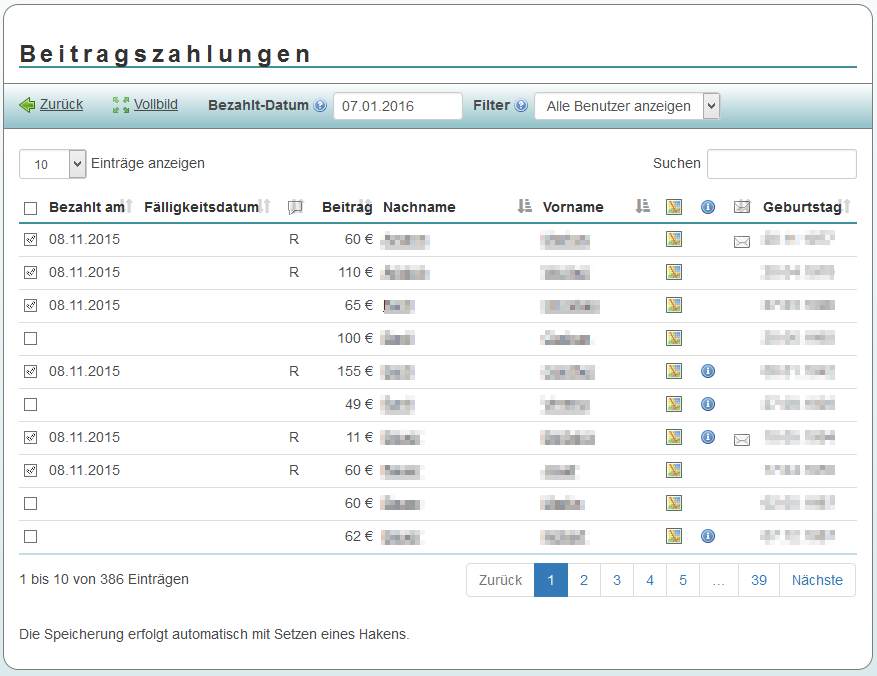Go to page 2 of results
Screen dimensions: 877x676
pyautogui.click(x=584, y=580)
